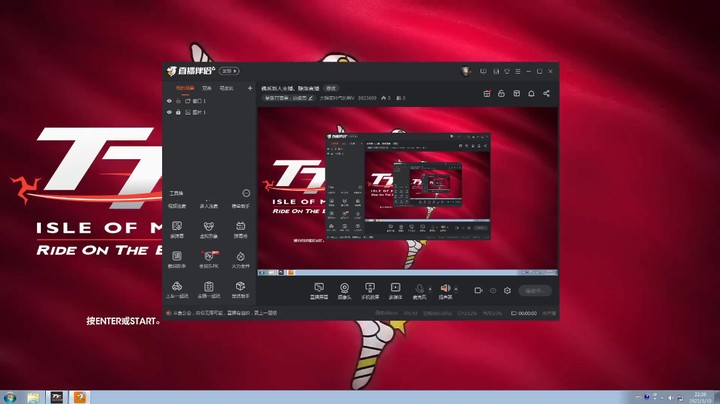
Task: Click the save disk icon in title bar
Action: pyautogui.click(x=496, y=71)
